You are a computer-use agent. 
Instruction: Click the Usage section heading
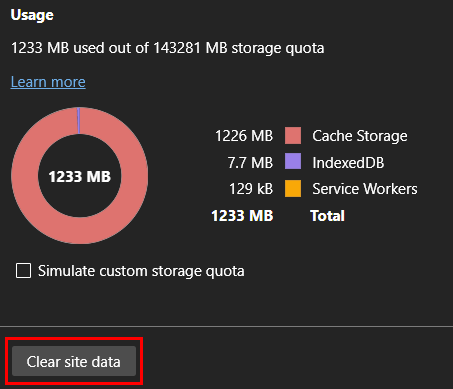coord(32,15)
